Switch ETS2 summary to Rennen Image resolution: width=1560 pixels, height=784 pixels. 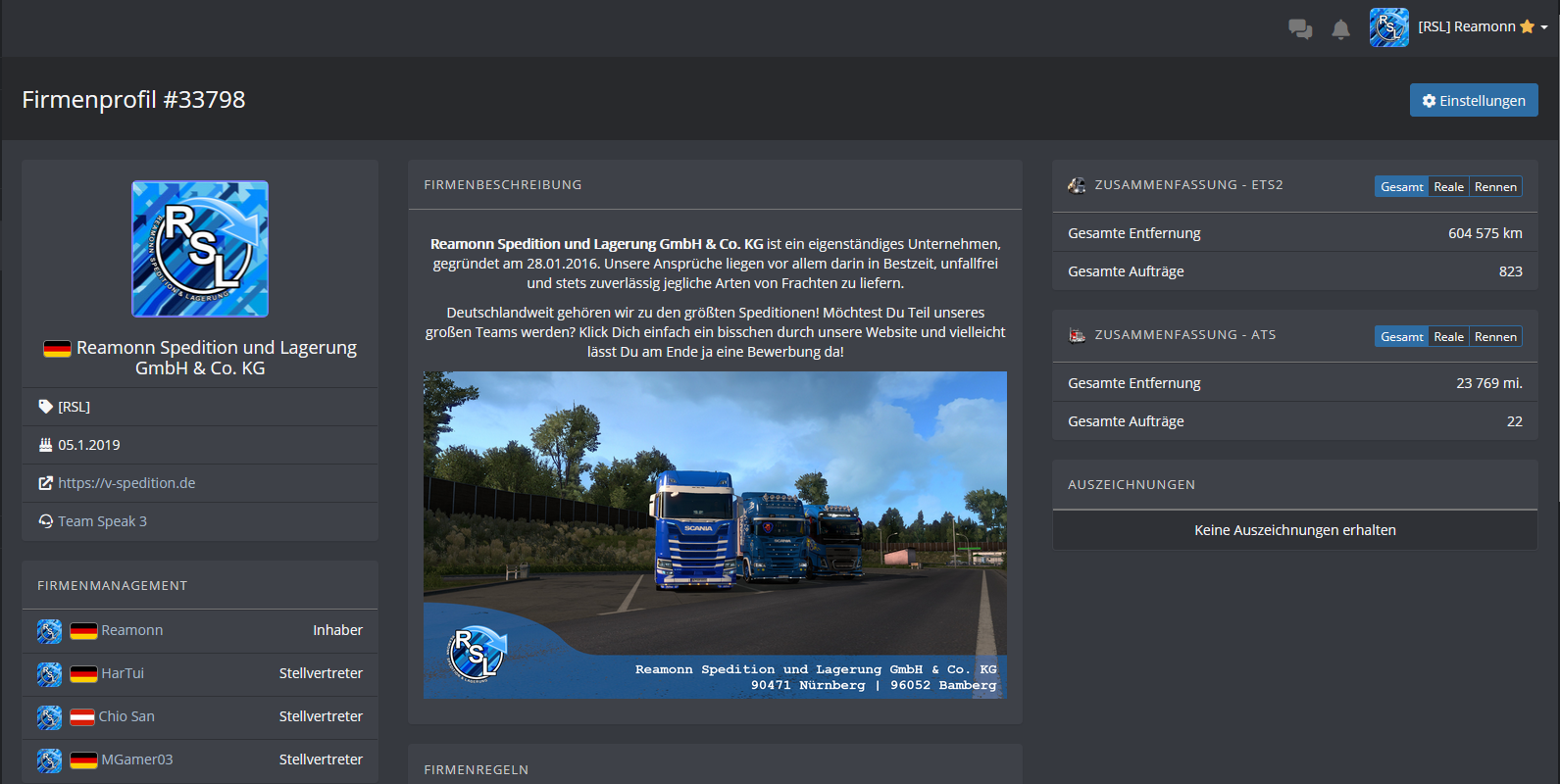pyautogui.click(x=1495, y=187)
